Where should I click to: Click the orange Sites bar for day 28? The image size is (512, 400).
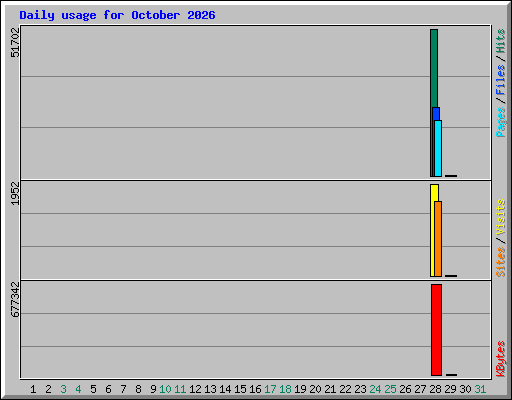tap(438, 239)
